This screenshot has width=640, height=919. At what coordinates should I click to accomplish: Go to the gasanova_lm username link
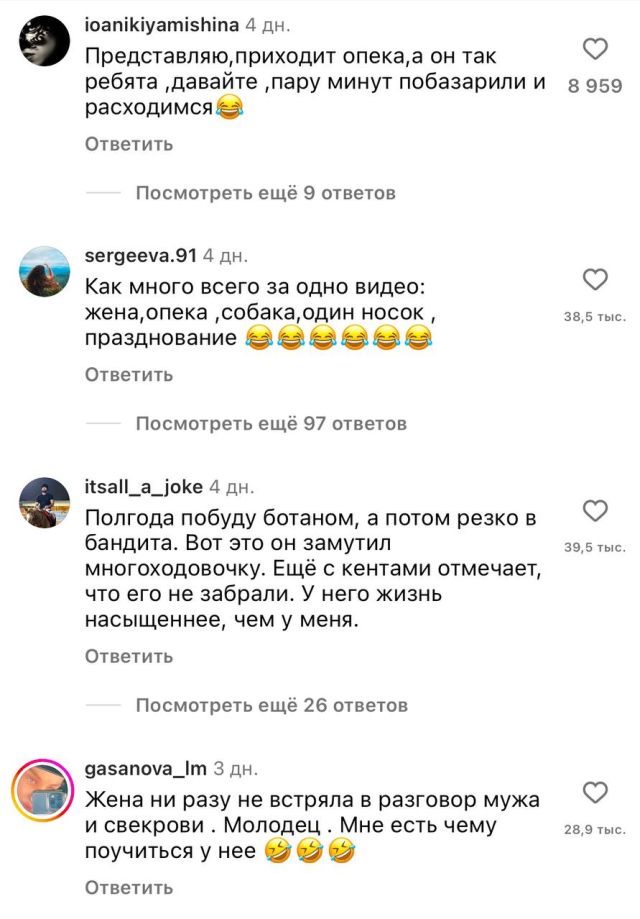pos(146,769)
